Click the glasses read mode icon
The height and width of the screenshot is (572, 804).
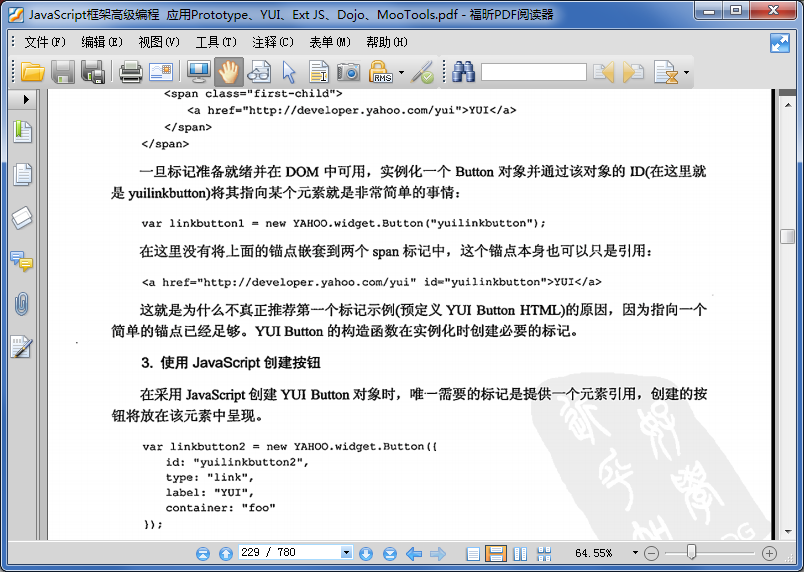tap(259, 72)
